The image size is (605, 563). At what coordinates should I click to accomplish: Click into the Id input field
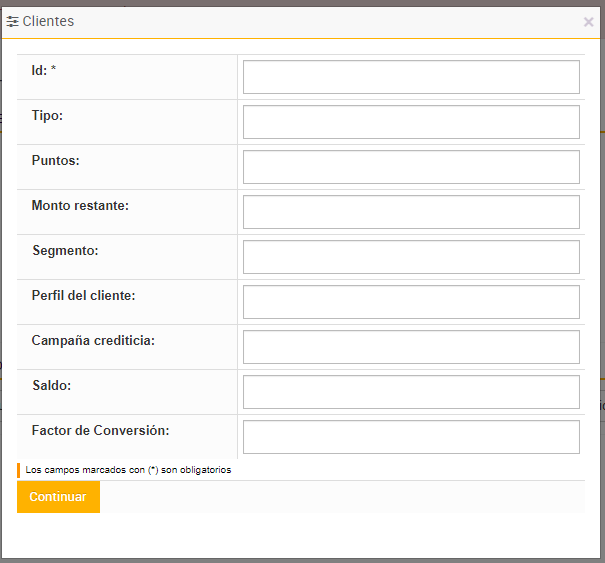[x=411, y=77]
